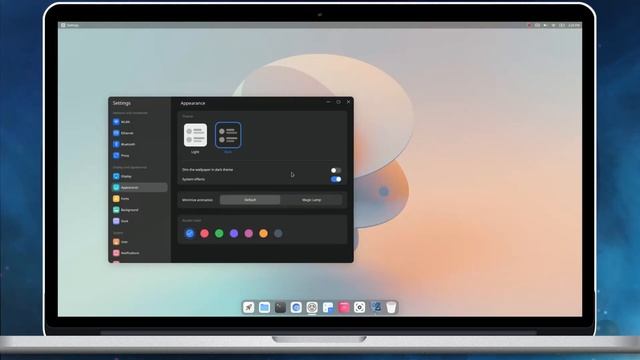This screenshot has width=640, height=360.
Task: Click the Settings title in the top bar
Action: coord(73,25)
